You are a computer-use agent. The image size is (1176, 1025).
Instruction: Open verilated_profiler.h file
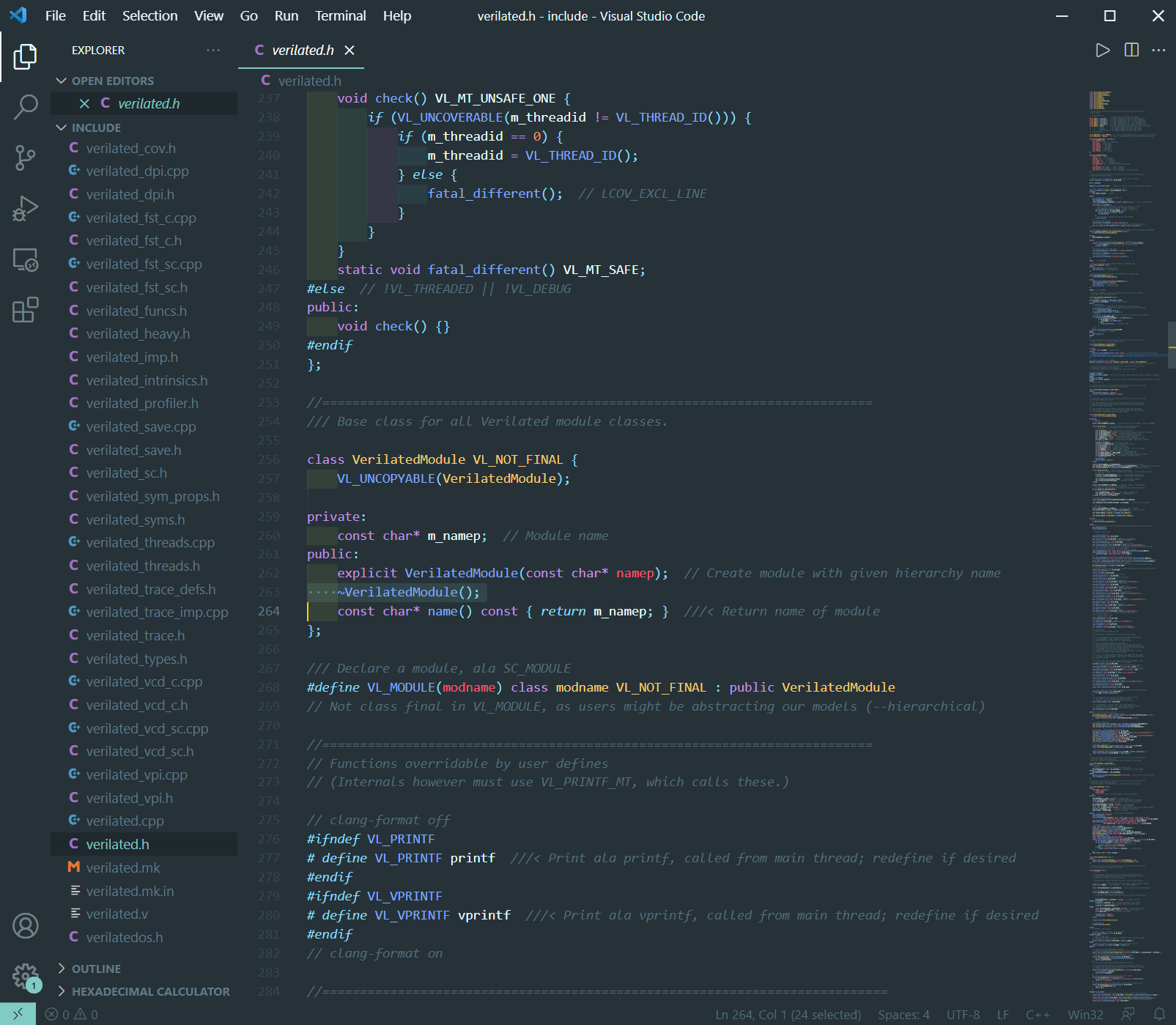pyautogui.click(x=144, y=403)
